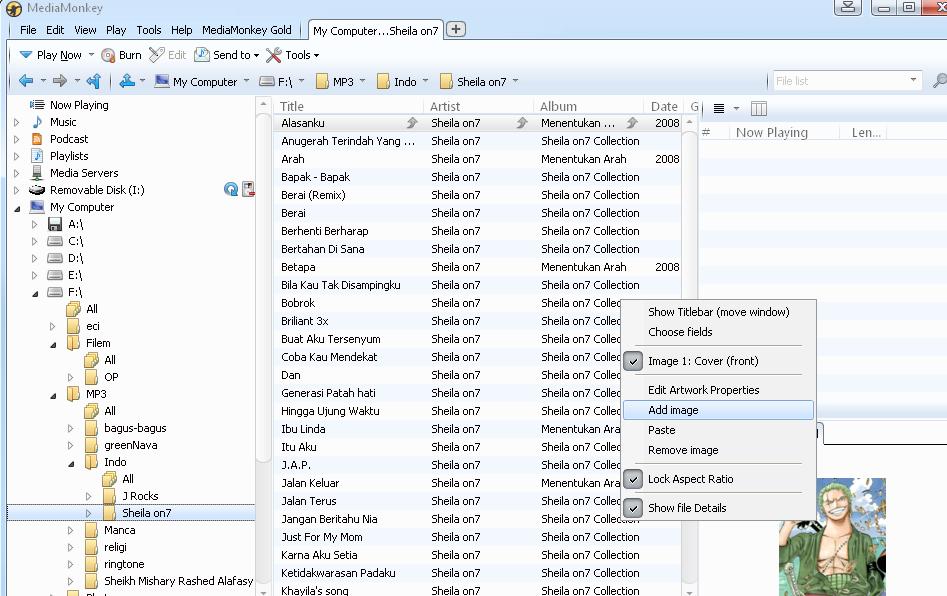Select the track titled Betapa
This screenshot has width=947, height=596.
(x=298, y=267)
